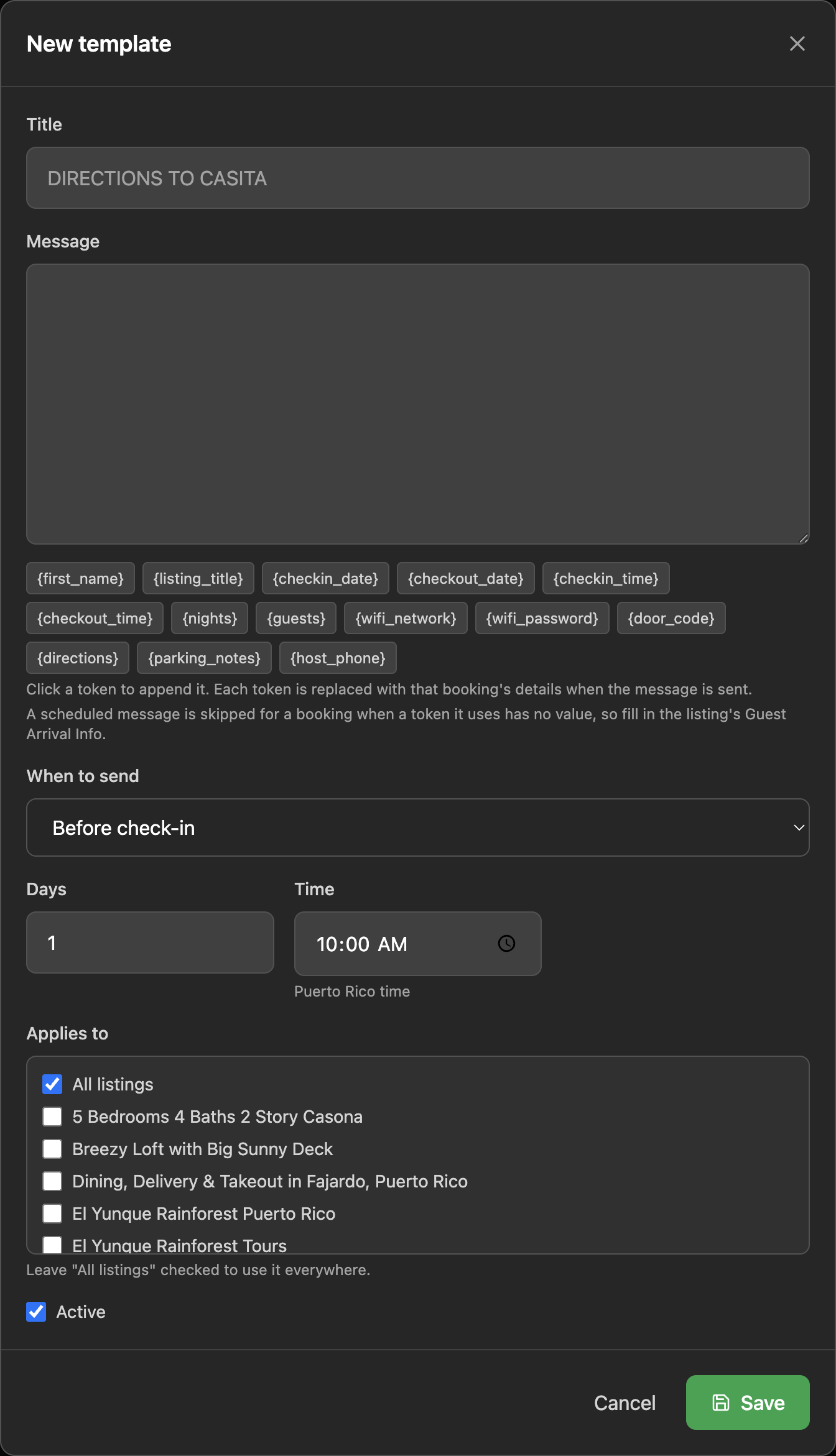Append the {wifi_network} token
Viewport: 836px width, 1456px height.
point(406,619)
